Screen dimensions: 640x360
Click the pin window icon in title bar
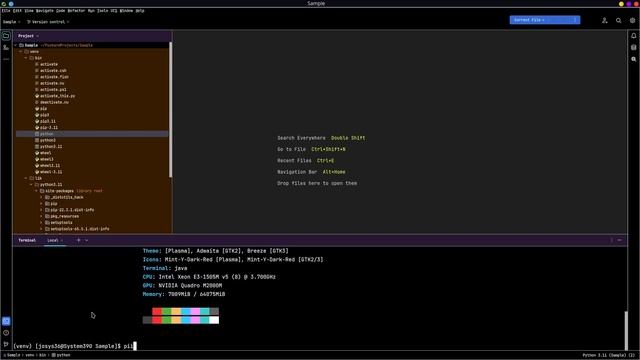(x=11, y=4)
